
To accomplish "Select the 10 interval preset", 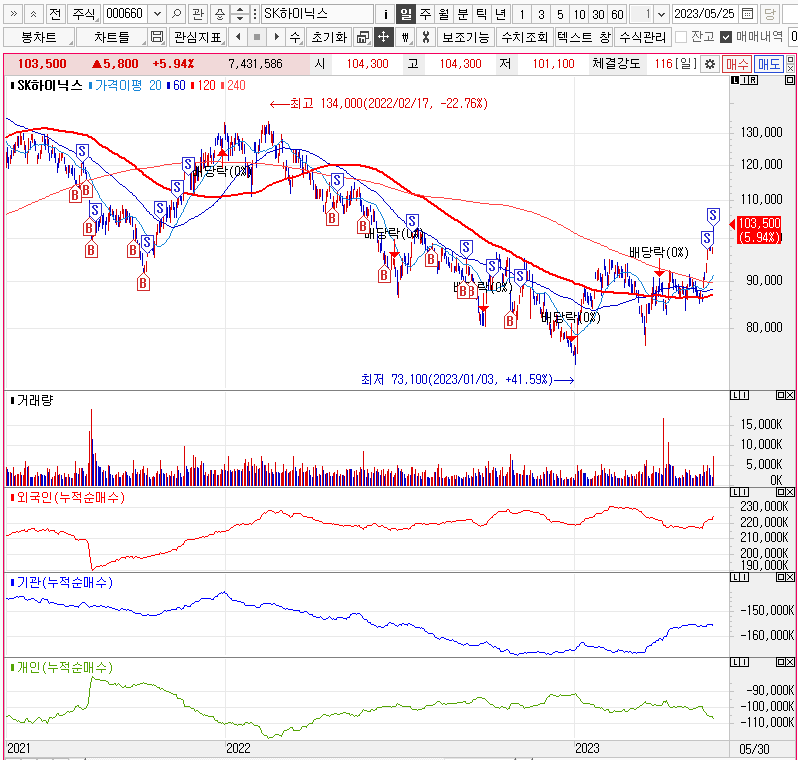I will pyautogui.click(x=579, y=14).
